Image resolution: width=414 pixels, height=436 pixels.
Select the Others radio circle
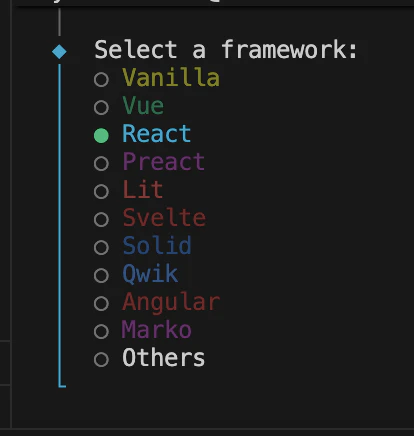(x=101, y=360)
